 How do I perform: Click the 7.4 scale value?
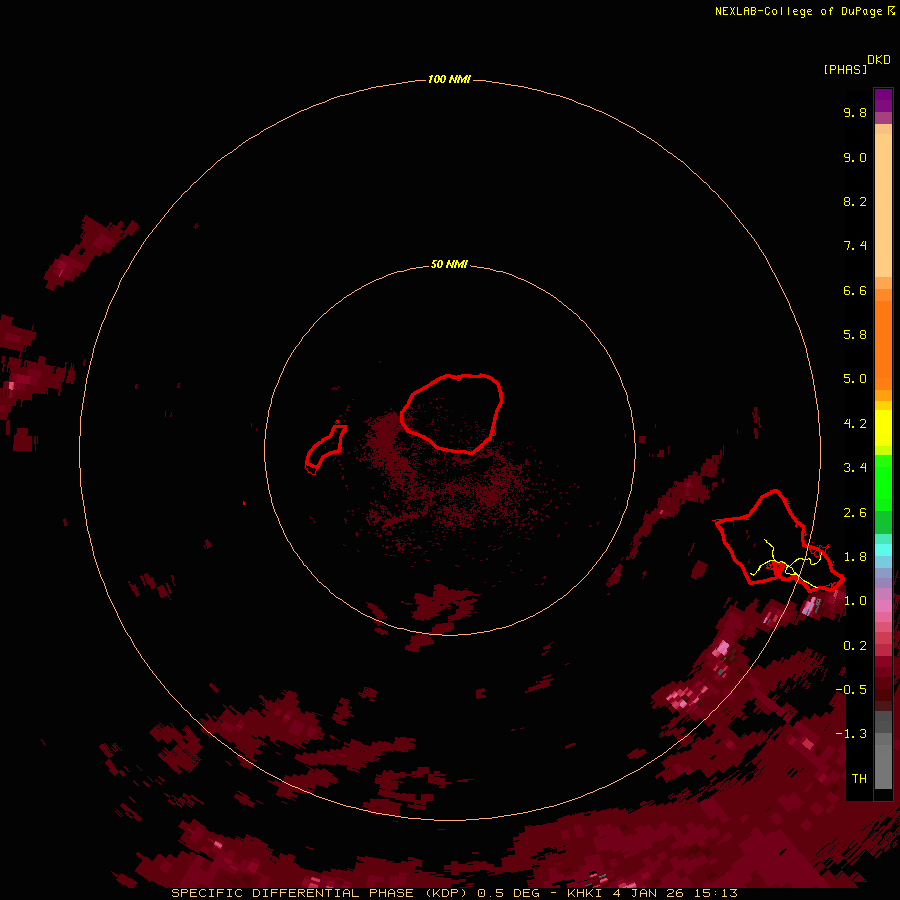855,246
